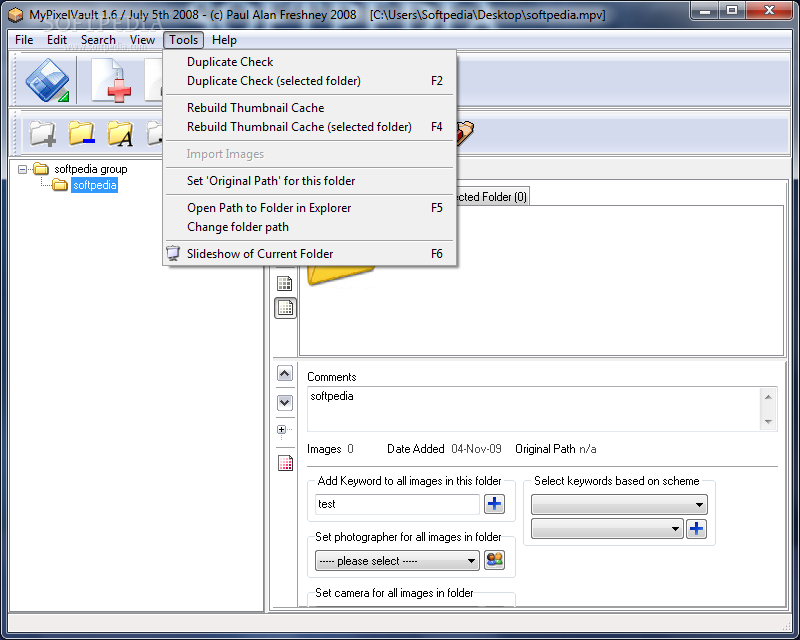Select the highlighted softpedia subfolder
800x640 pixels.
[94, 185]
